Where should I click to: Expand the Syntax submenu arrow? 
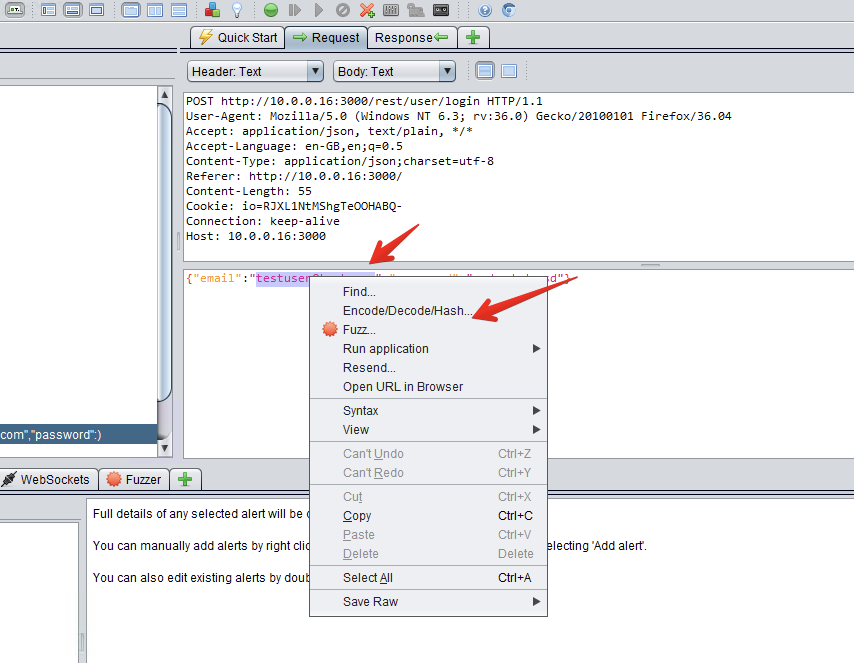(x=536, y=411)
